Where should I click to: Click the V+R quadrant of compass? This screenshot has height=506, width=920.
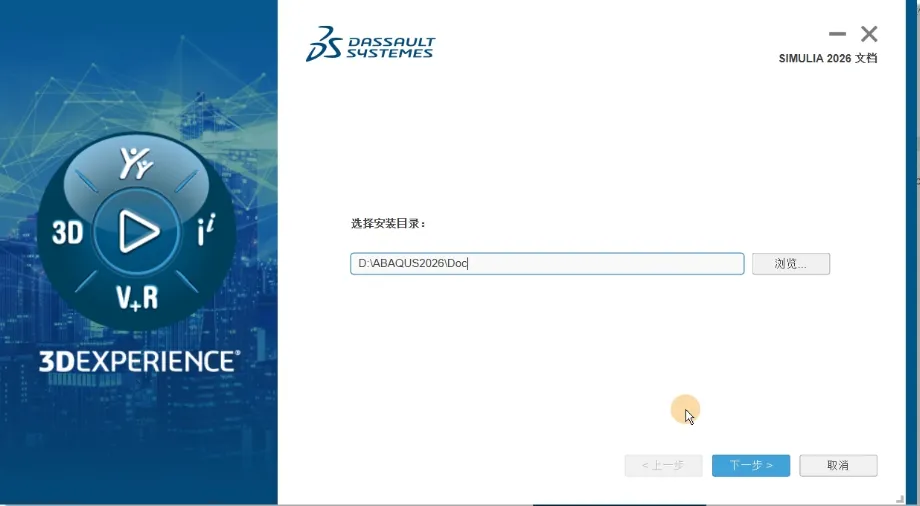137,298
